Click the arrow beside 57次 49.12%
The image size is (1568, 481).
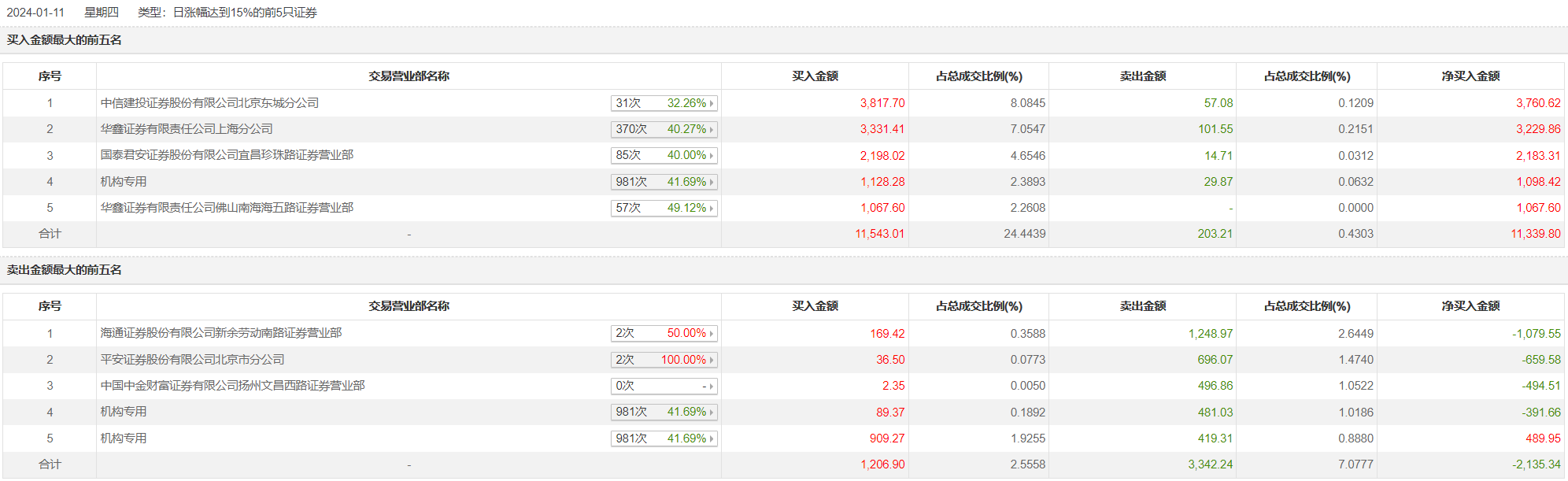[711, 208]
